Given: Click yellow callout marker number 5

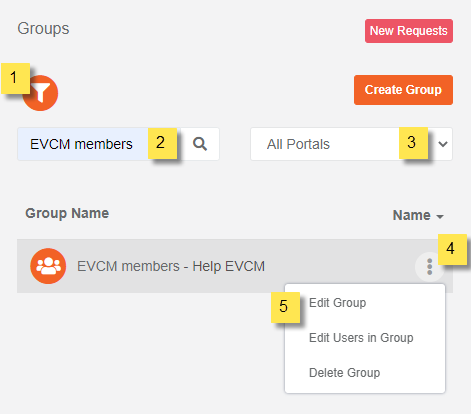Looking at the screenshot, I should (x=285, y=307).
